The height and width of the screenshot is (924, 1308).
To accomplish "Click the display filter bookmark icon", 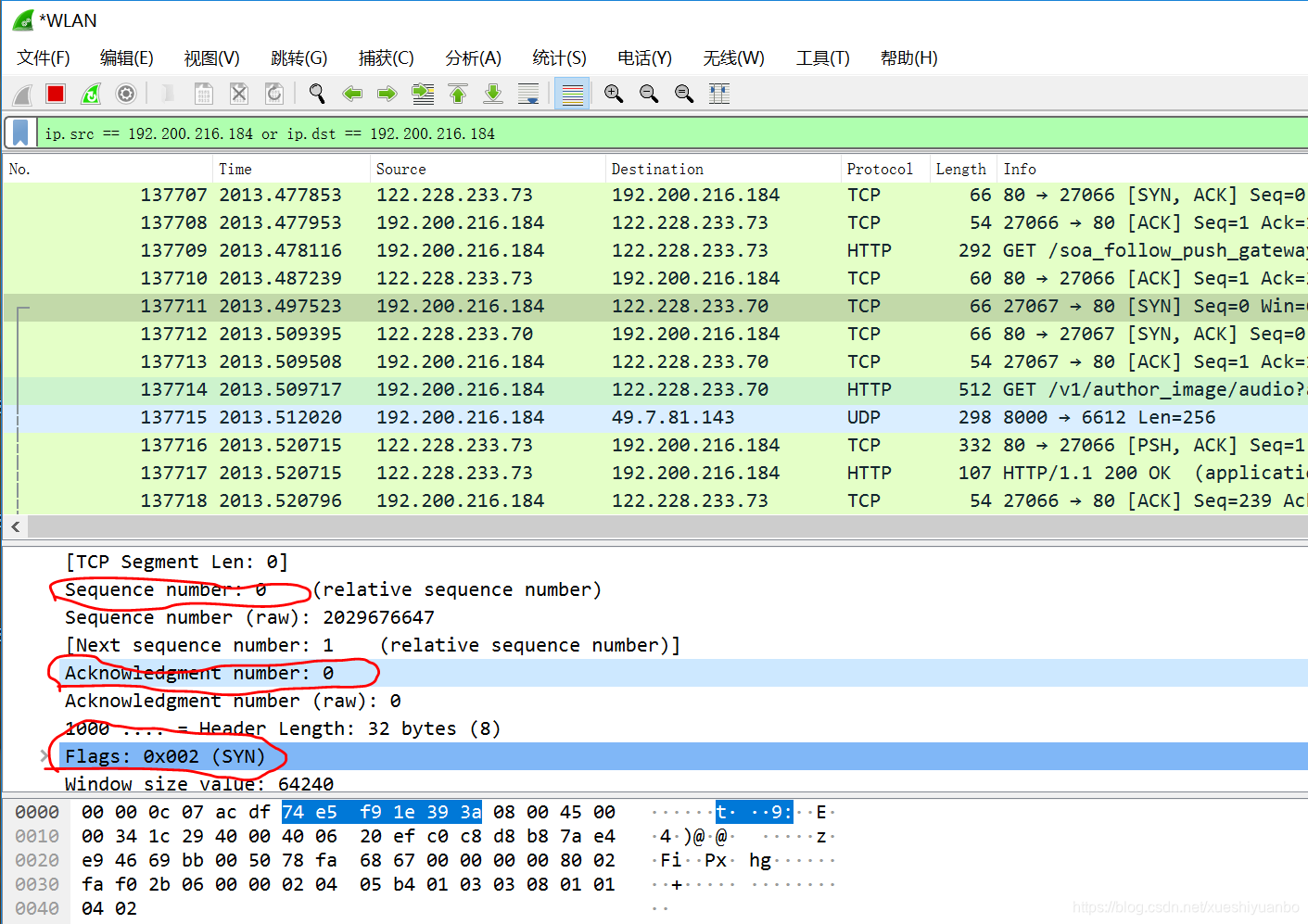I will (x=20, y=133).
